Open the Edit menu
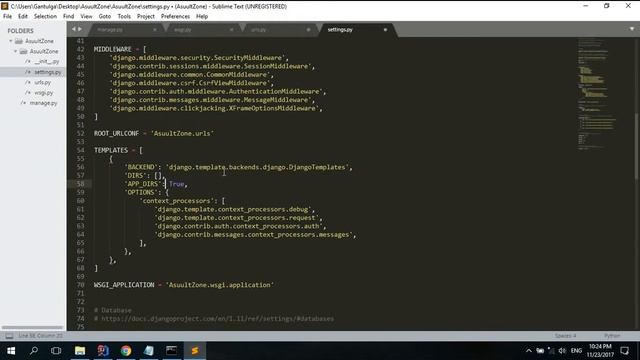Image resolution: width=640 pixels, height=360 pixels. coord(23,16)
